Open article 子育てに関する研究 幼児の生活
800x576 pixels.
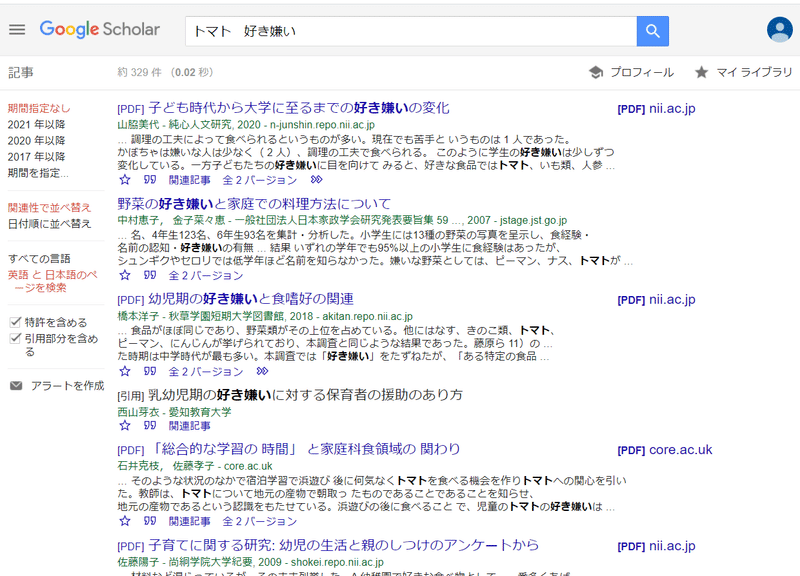click(343, 545)
